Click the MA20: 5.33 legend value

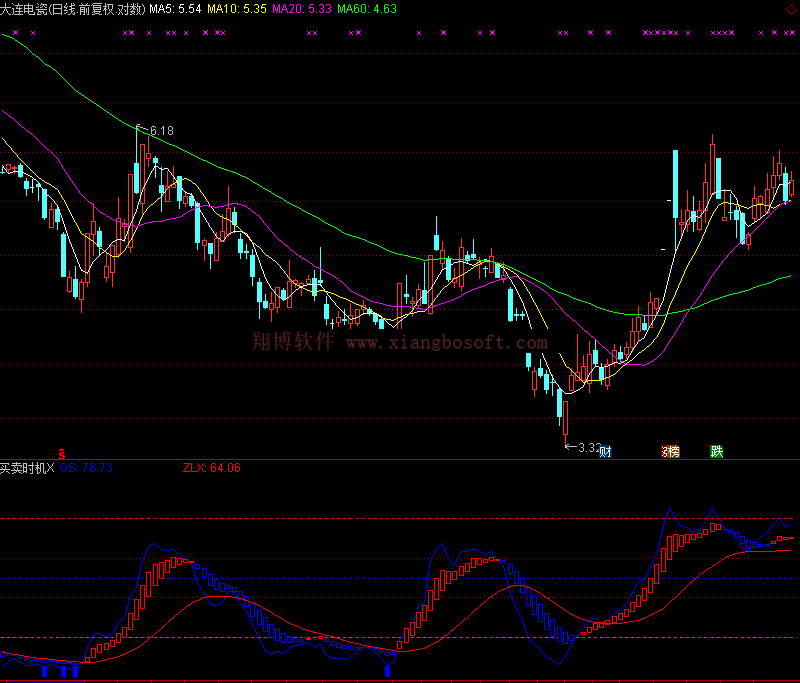pyautogui.click(x=302, y=9)
